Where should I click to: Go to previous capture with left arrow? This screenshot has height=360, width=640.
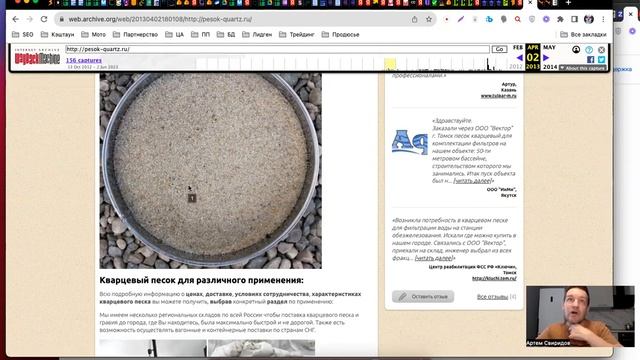click(520, 58)
